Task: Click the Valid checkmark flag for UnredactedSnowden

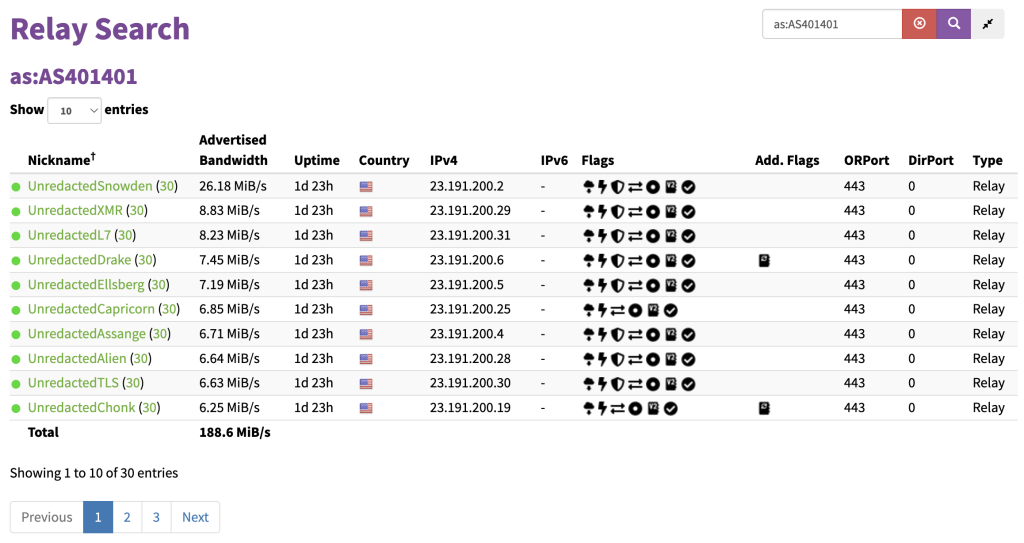Action: click(x=688, y=187)
